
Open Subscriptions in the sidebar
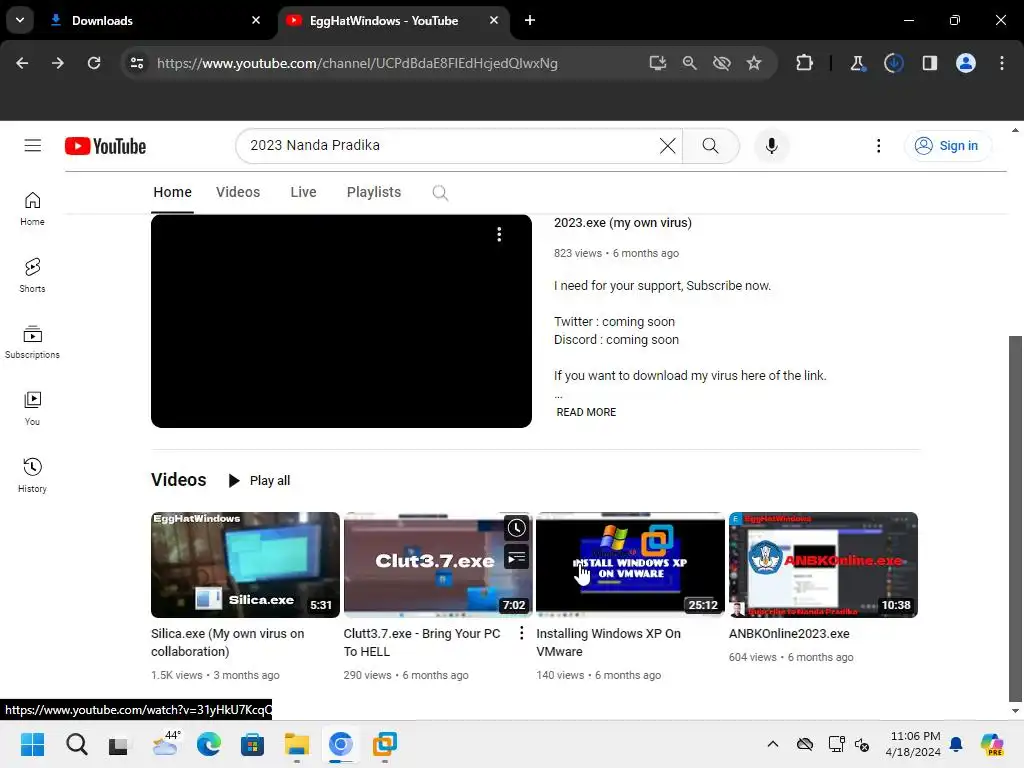point(32,342)
